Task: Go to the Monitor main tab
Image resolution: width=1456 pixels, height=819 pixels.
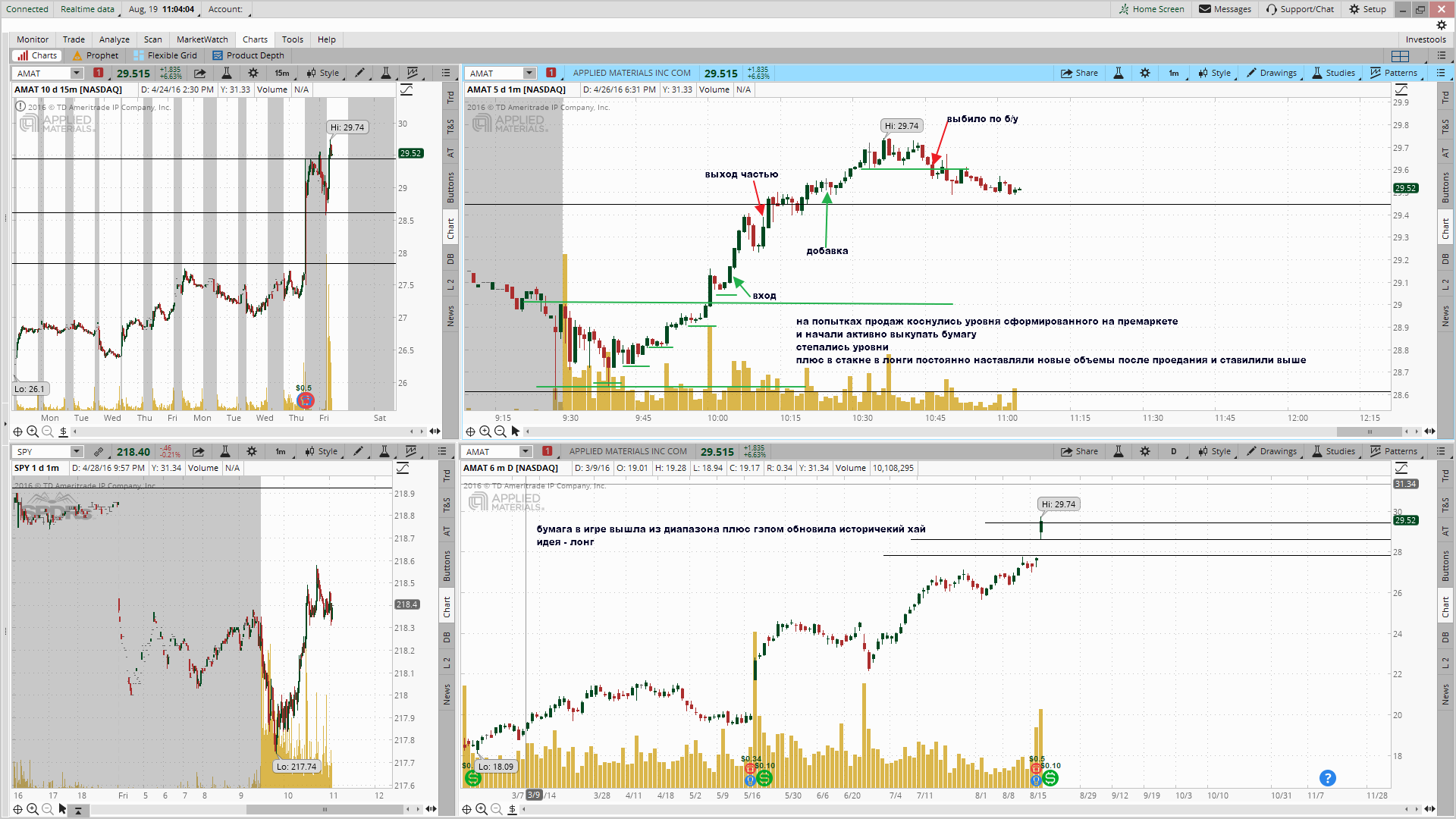Action: pos(33,39)
